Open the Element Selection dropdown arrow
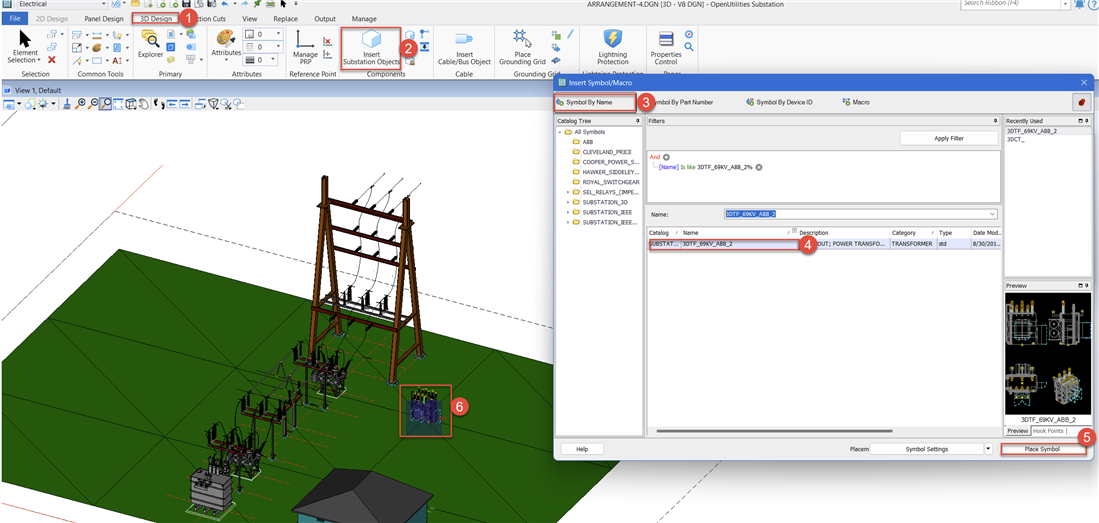1099x523 pixels. click(x=39, y=60)
